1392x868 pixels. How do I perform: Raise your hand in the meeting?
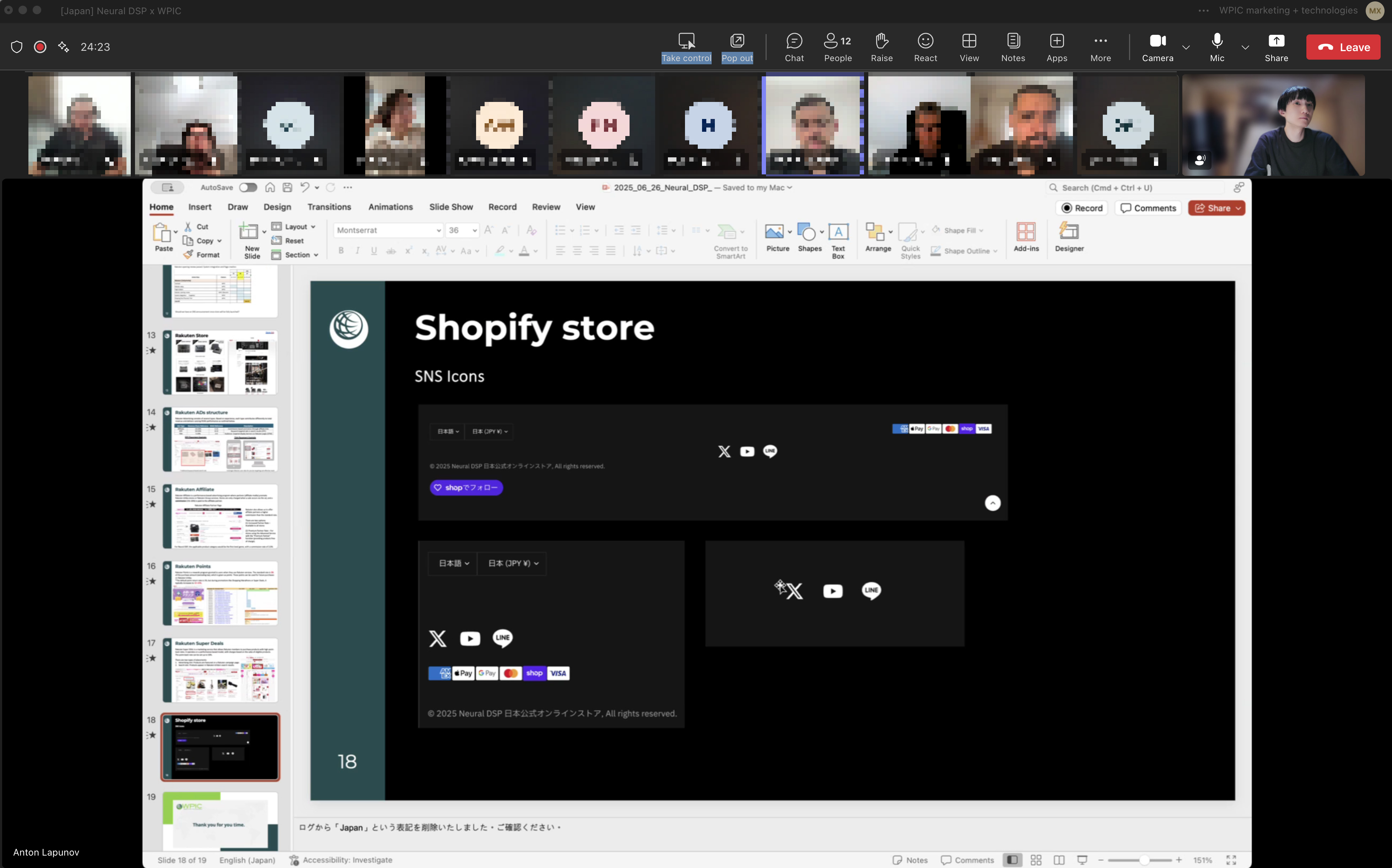[x=881, y=47]
